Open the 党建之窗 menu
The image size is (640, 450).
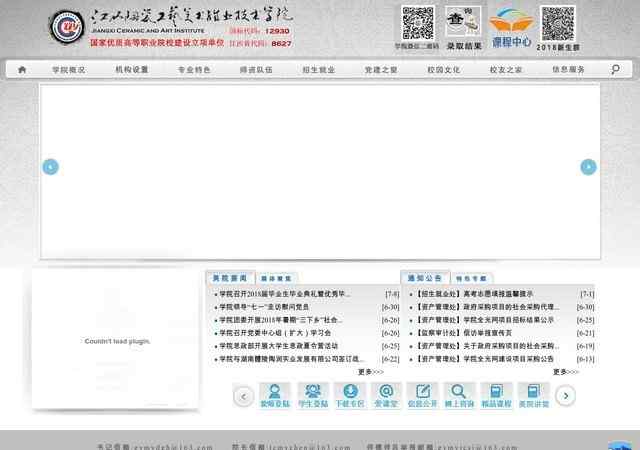381,70
